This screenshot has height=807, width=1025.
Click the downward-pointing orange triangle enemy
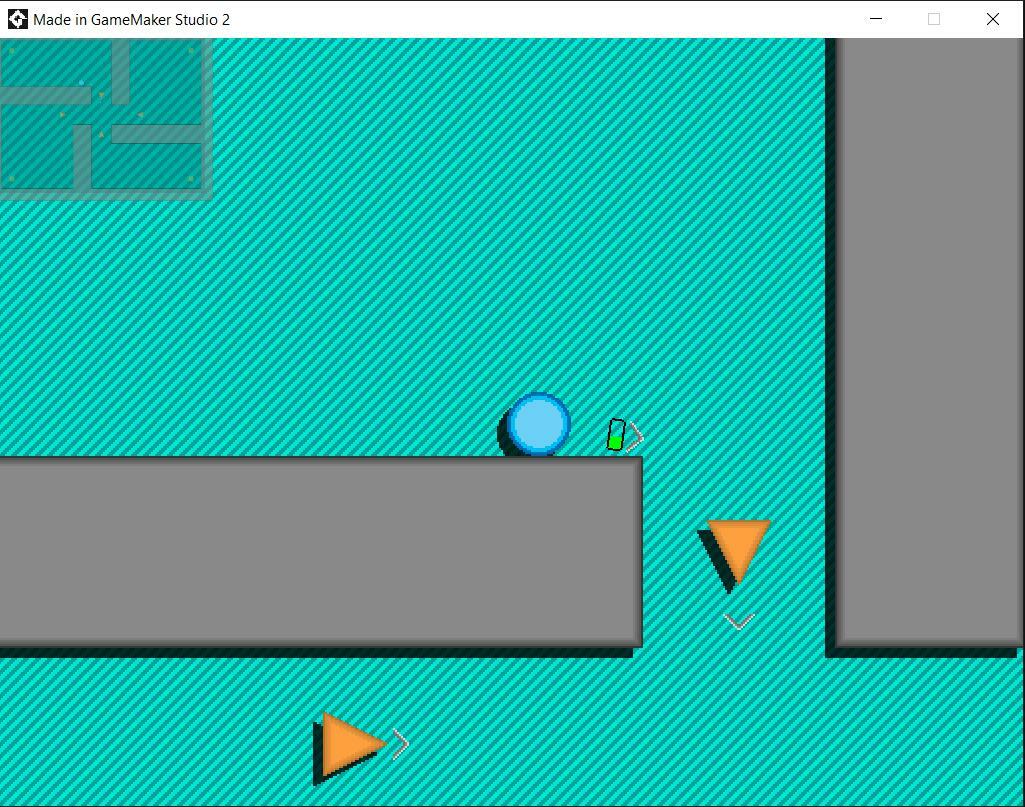(x=739, y=546)
